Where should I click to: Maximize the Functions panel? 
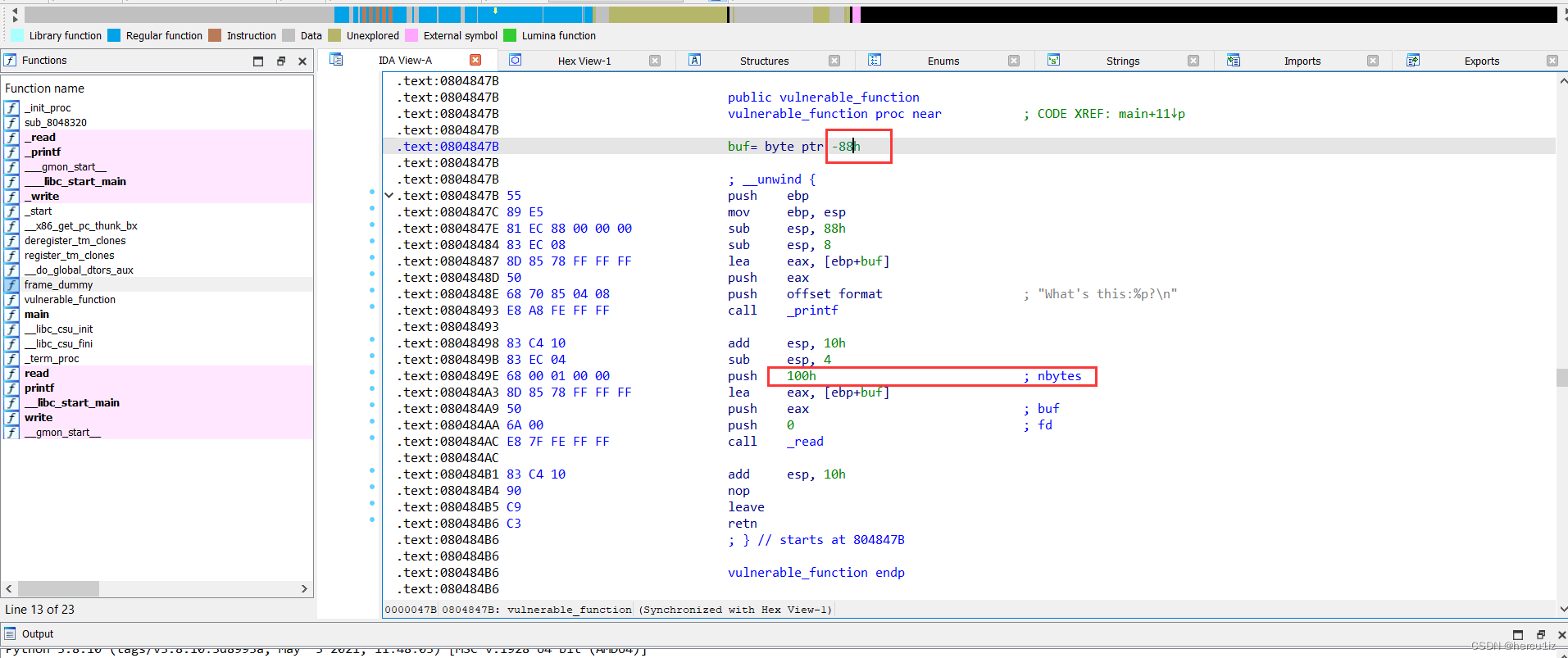coord(258,61)
